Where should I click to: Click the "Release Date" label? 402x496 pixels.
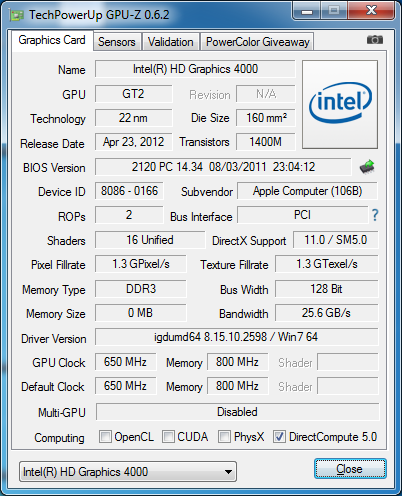coord(52,144)
